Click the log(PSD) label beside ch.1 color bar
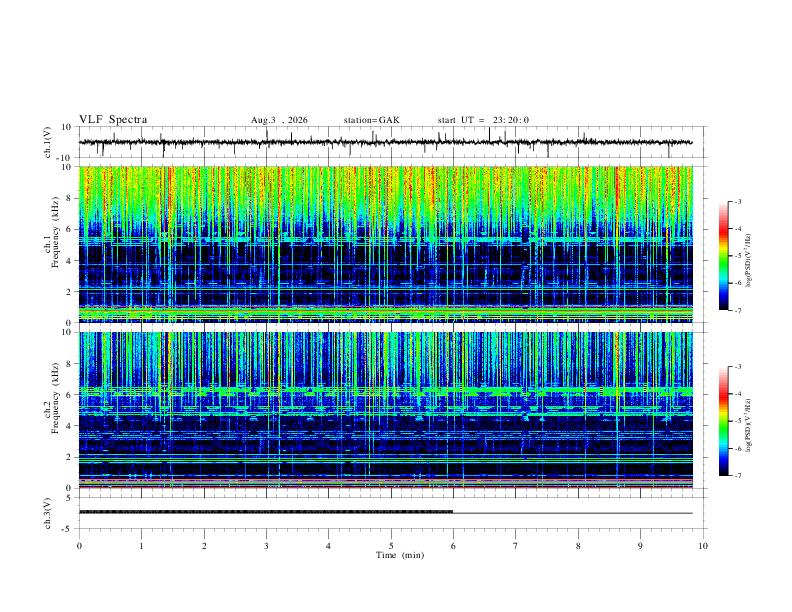Image resolution: width=792 pixels, height=612 pixels. 749,261
